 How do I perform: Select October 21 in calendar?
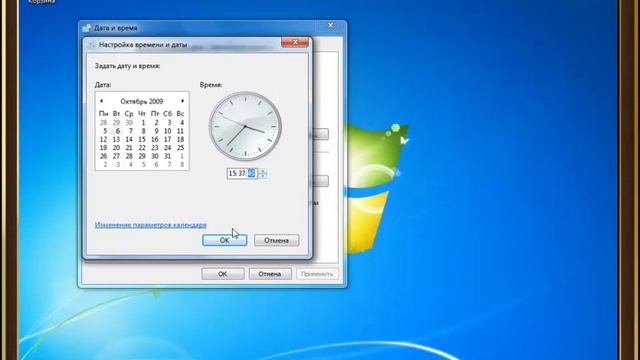point(129,148)
